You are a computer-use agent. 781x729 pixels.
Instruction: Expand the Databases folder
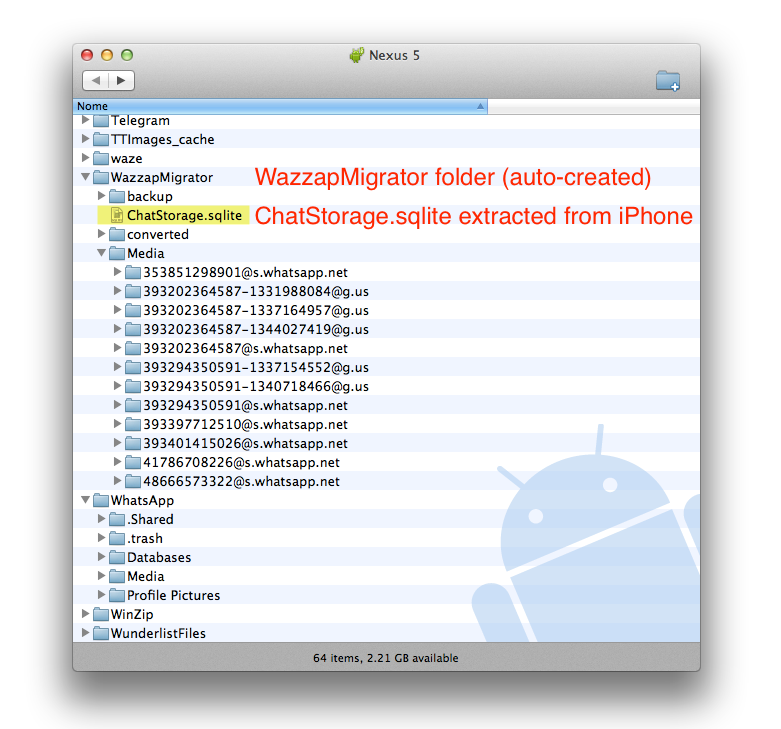tap(101, 557)
